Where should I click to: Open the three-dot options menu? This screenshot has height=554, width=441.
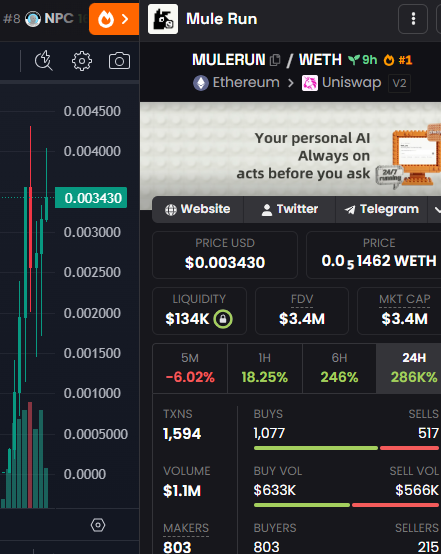click(413, 19)
